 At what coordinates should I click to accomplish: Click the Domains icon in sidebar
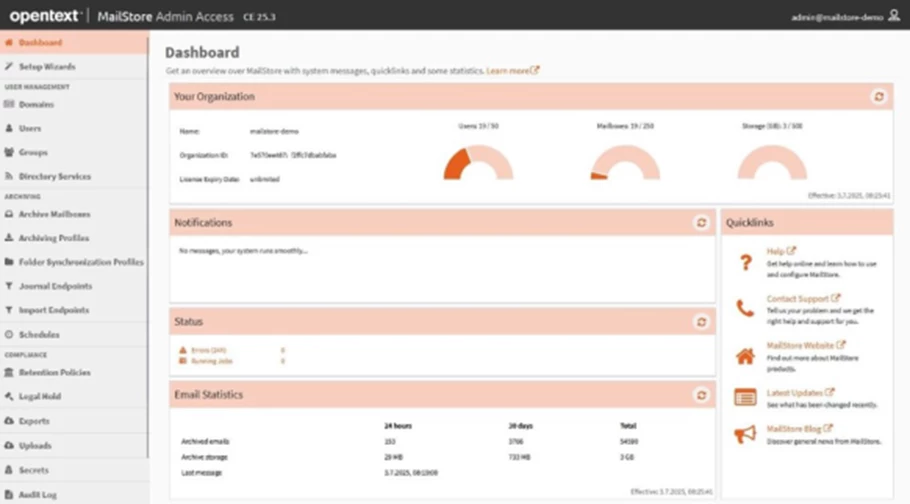9,104
